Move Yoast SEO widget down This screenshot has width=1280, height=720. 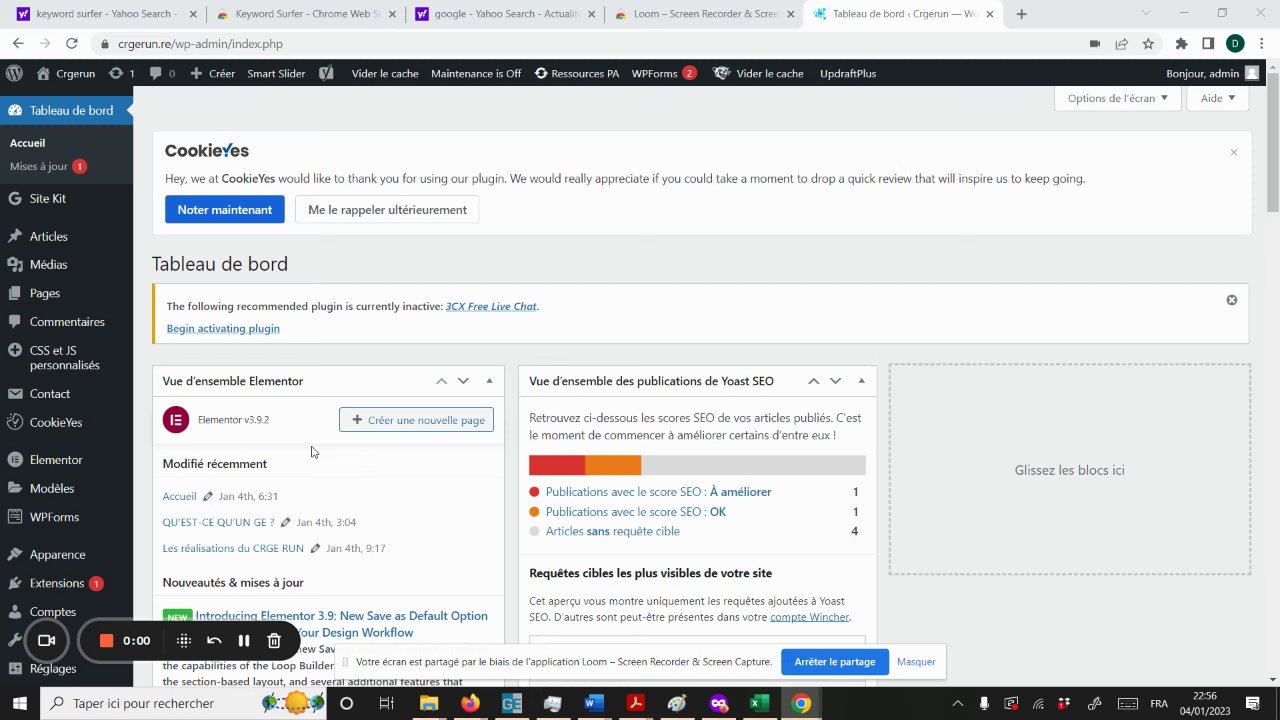pos(835,381)
